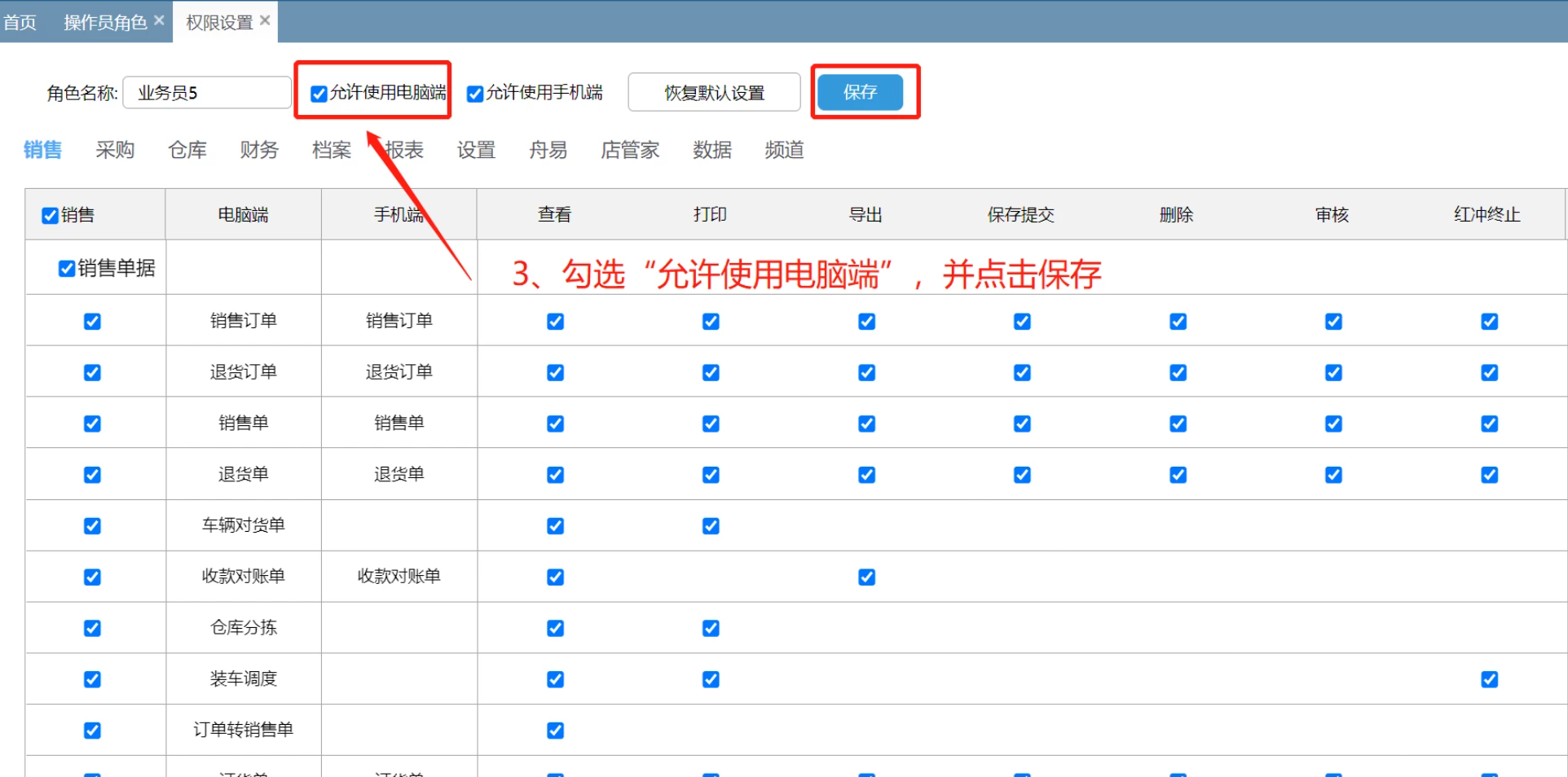Toggle the 销售 header checkbox
The width and height of the screenshot is (1568, 777).
tap(51, 215)
